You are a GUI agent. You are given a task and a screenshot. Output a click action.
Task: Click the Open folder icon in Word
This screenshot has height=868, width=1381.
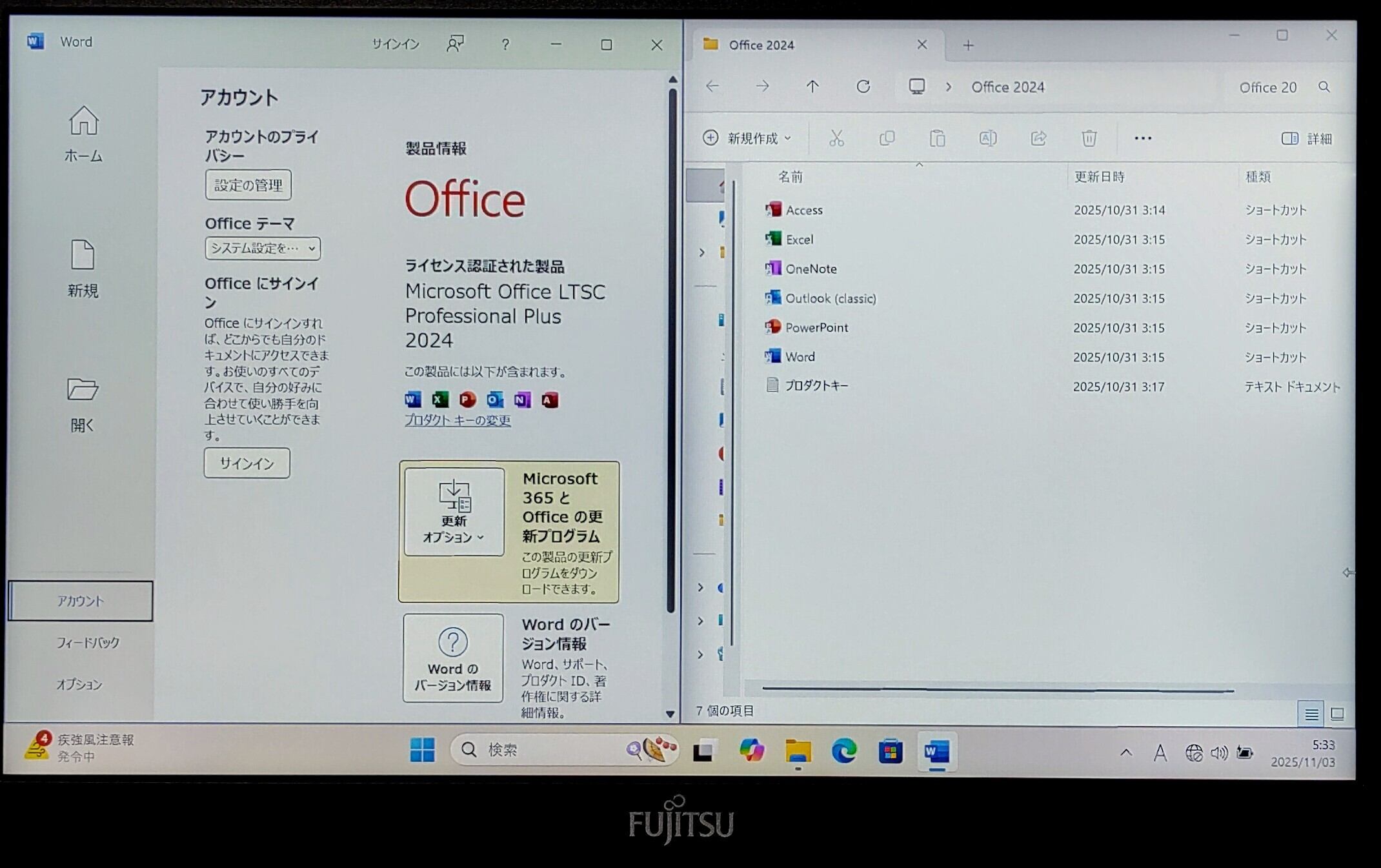83,390
